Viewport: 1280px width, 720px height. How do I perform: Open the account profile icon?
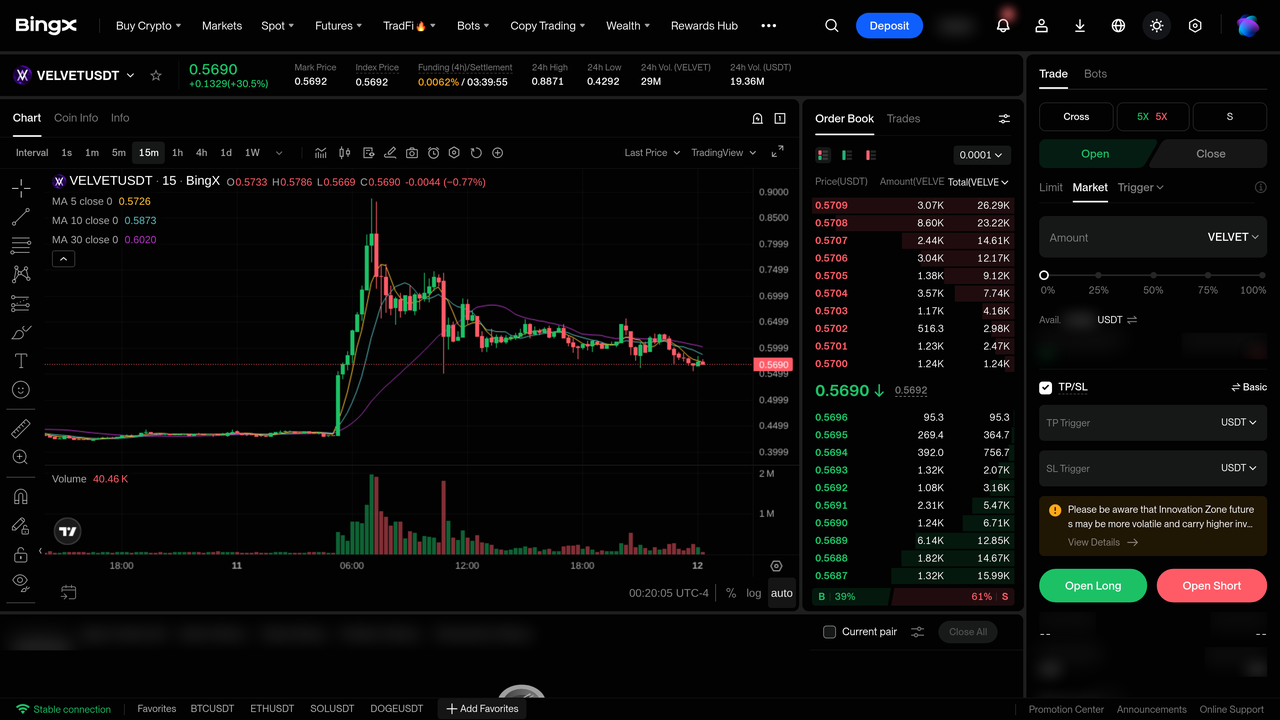coord(1041,26)
